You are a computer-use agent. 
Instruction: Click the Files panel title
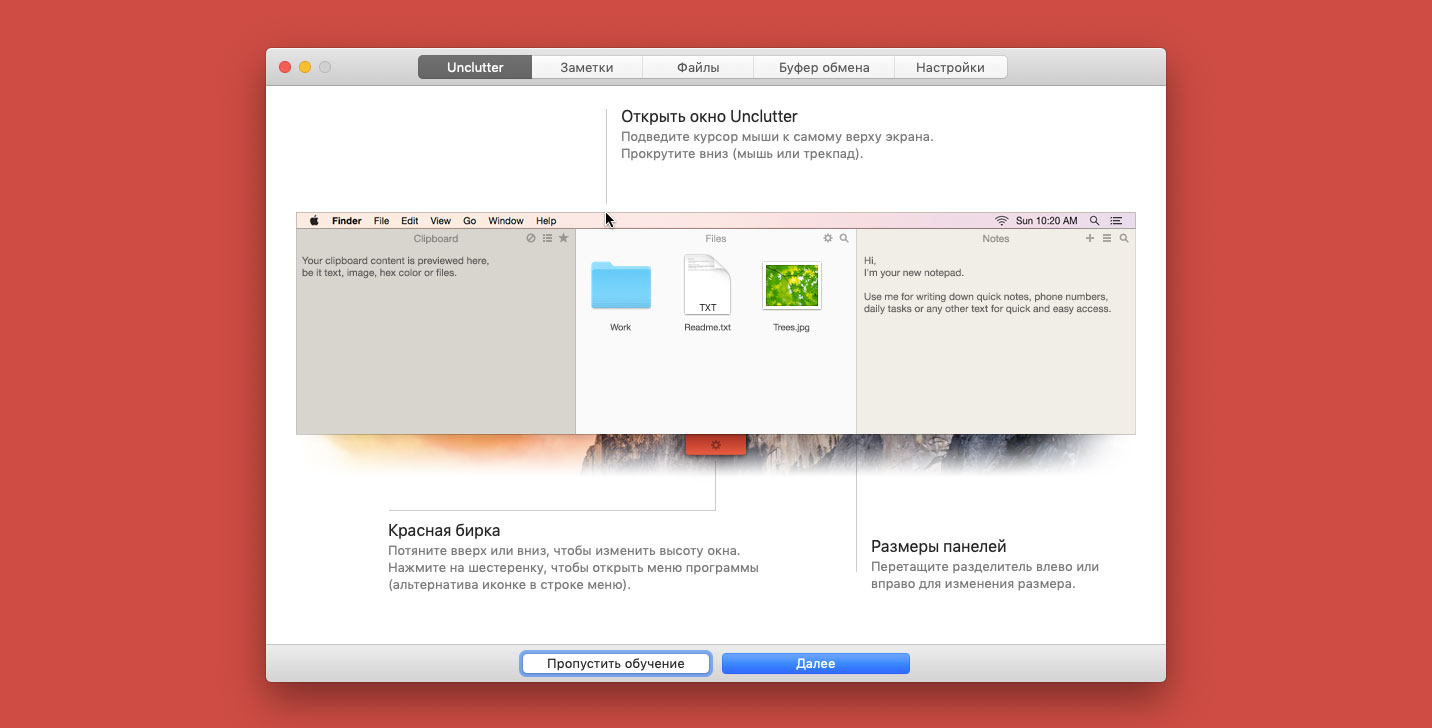716,239
